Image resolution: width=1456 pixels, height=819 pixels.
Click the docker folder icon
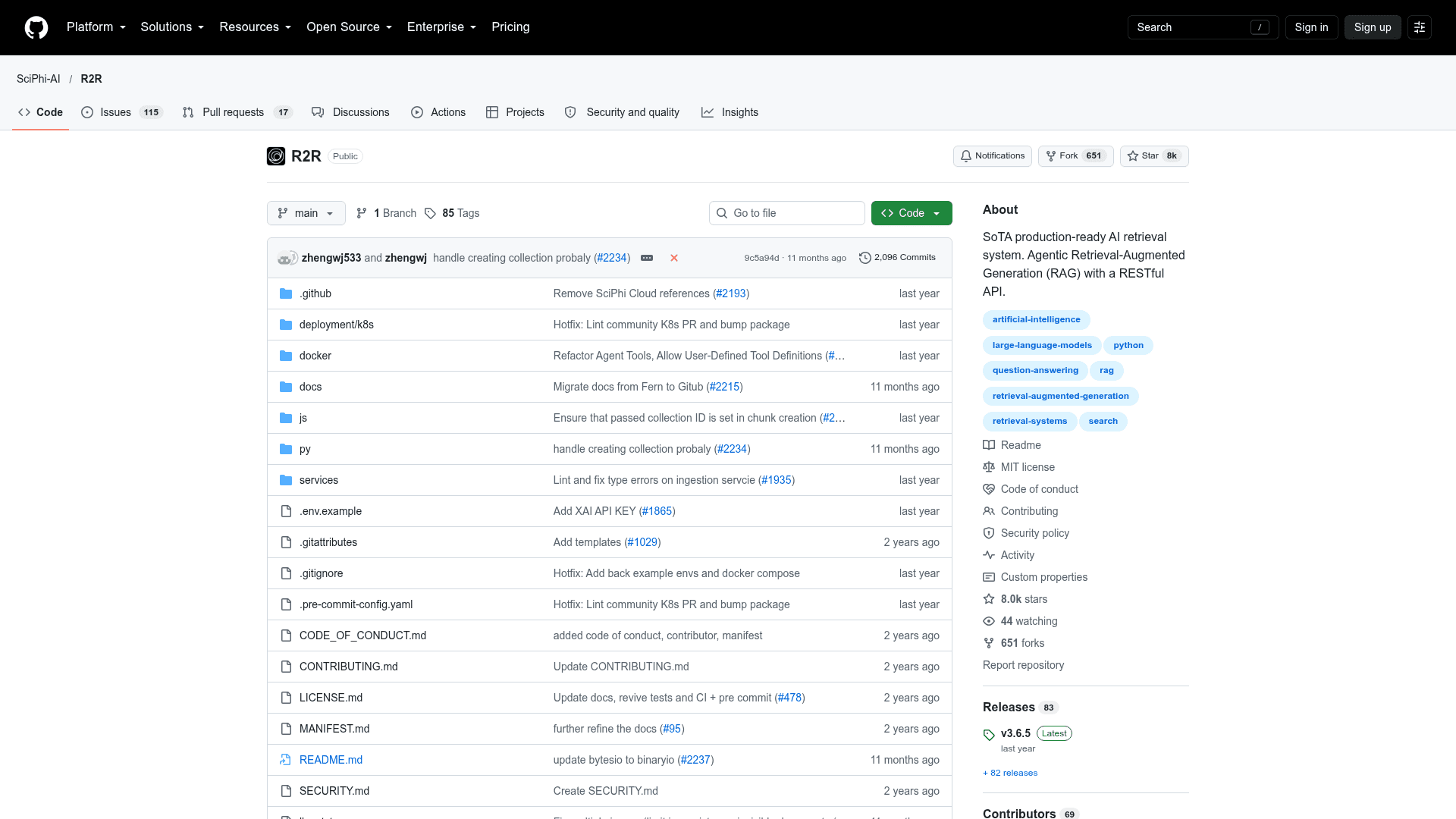(286, 356)
